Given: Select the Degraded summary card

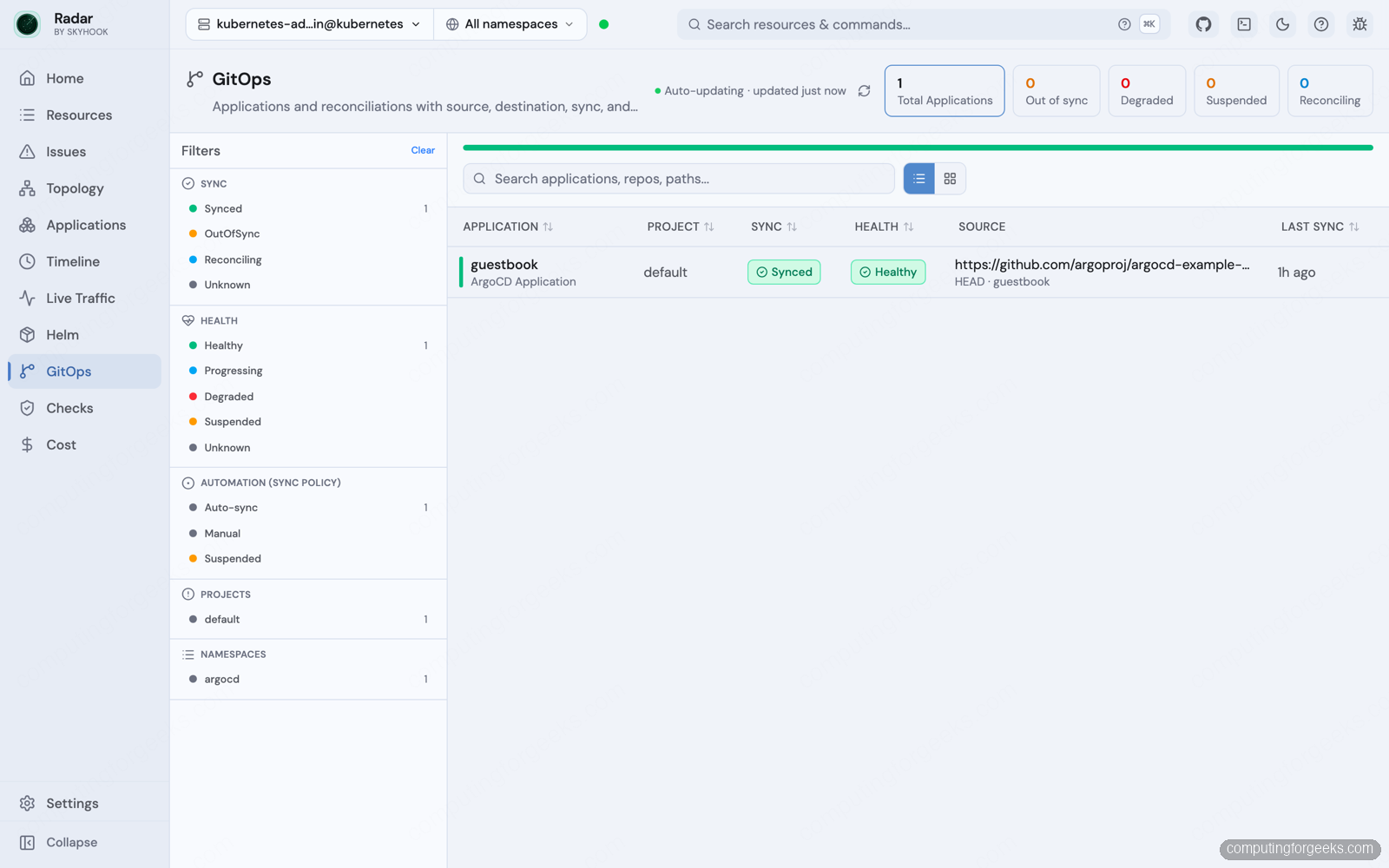Looking at the screenshot, I should coord(1147,91).
